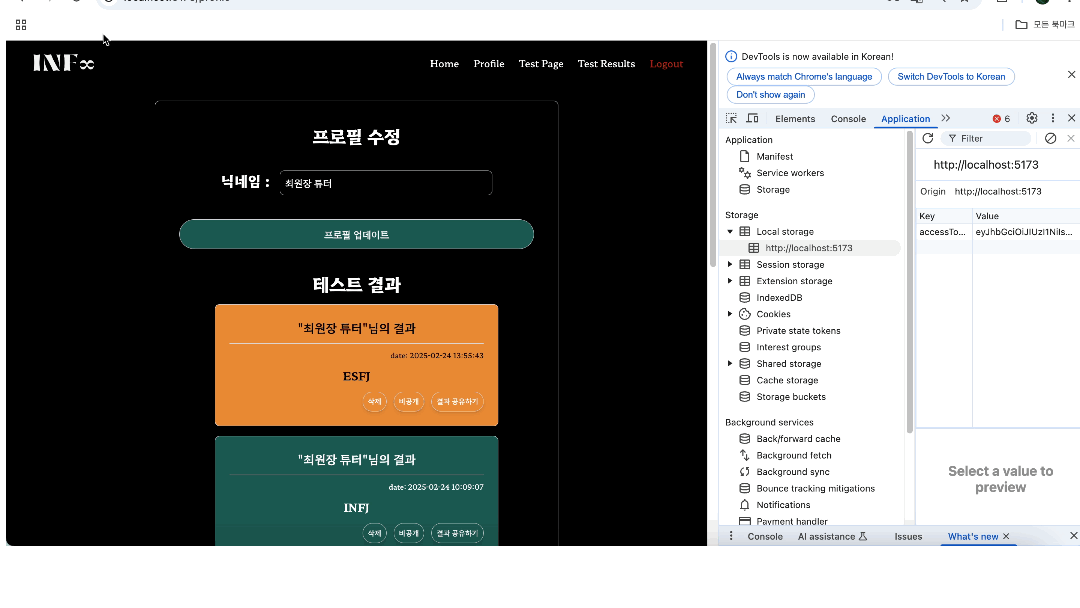Viewport: 1080px width, 608px height.
Task: Click Don't show again button
Action: (770, 94)
